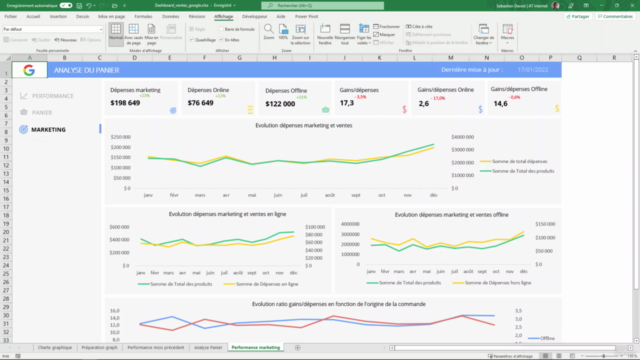
Task: Click Commentaires button
Action: coord(615,16)
